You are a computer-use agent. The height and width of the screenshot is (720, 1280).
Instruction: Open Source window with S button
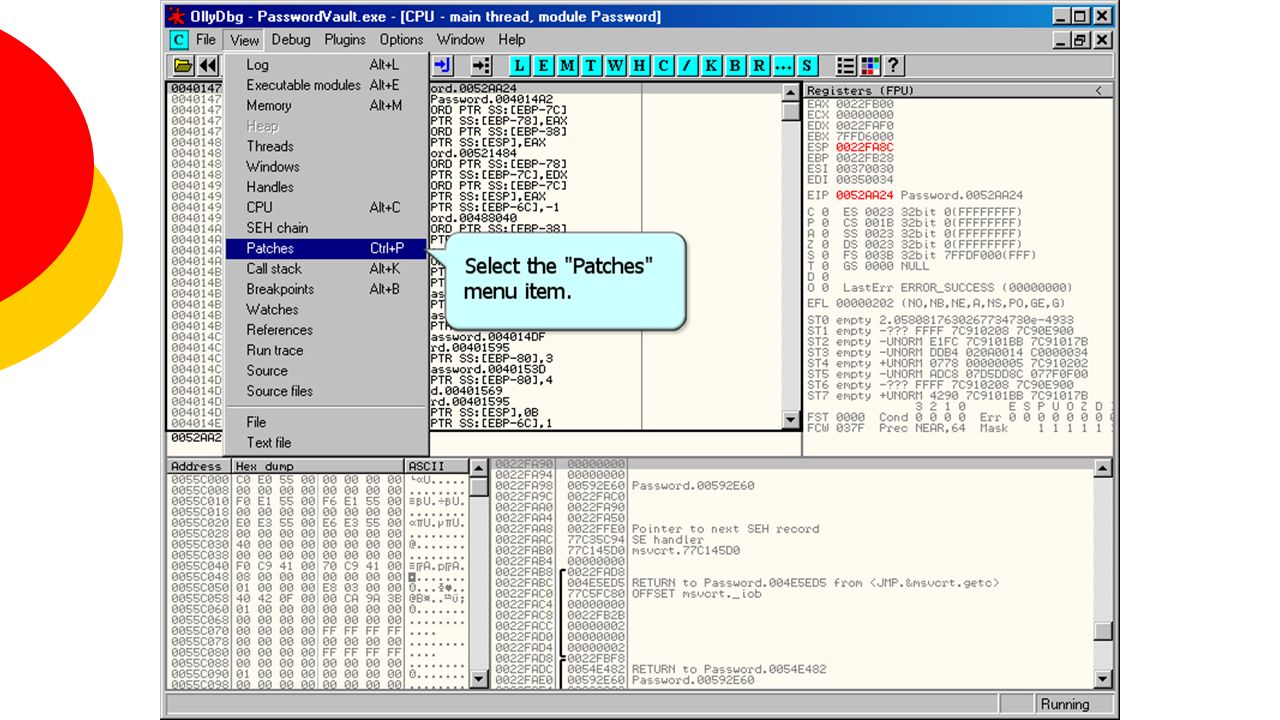(807, 66)
